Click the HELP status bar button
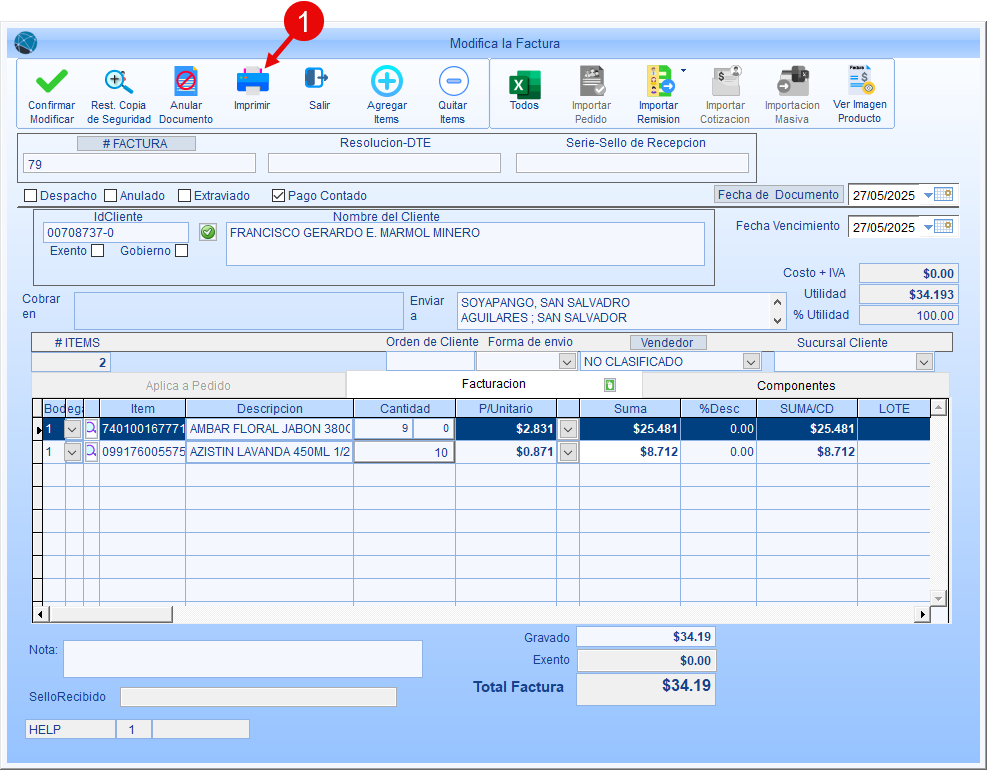Image resolution: width=987 pixels, height=770 pixels. point(70,729)
